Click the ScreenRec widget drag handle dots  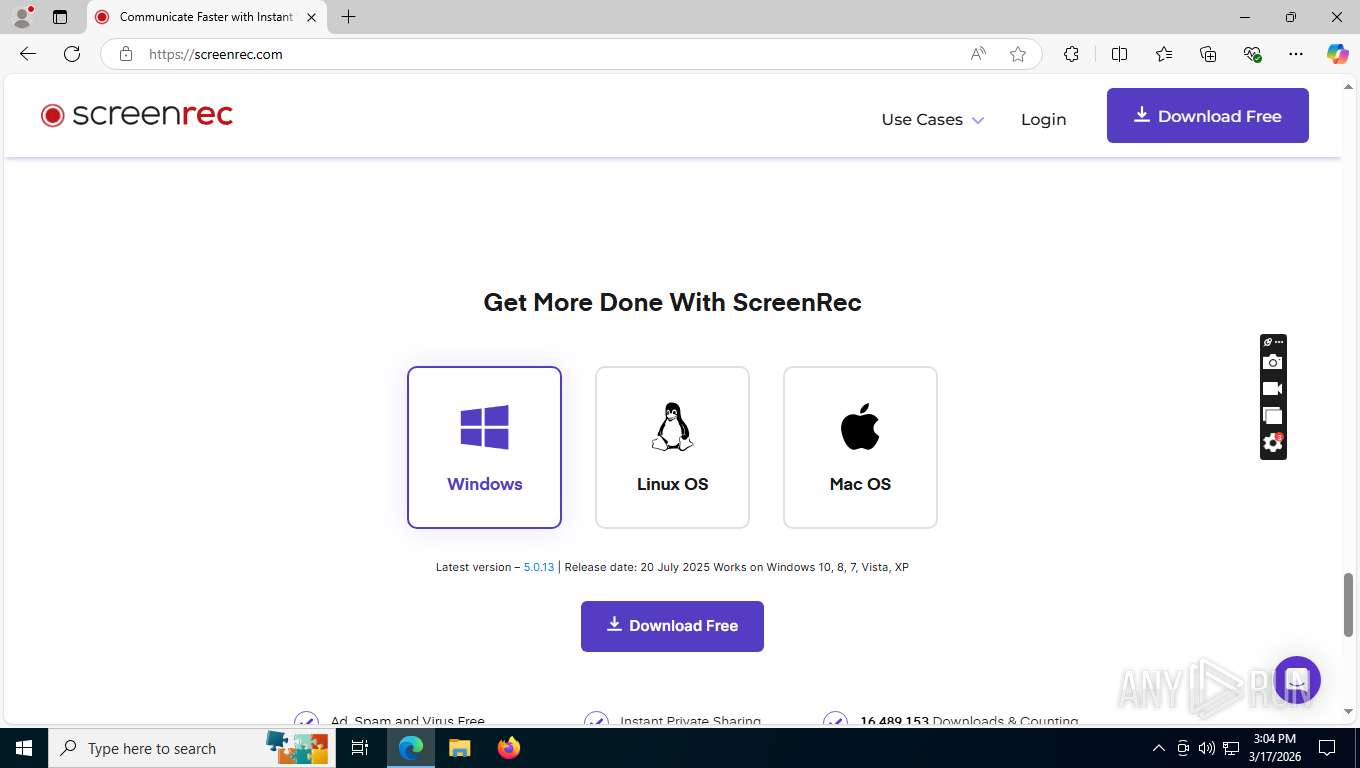tap(1279, 342)
